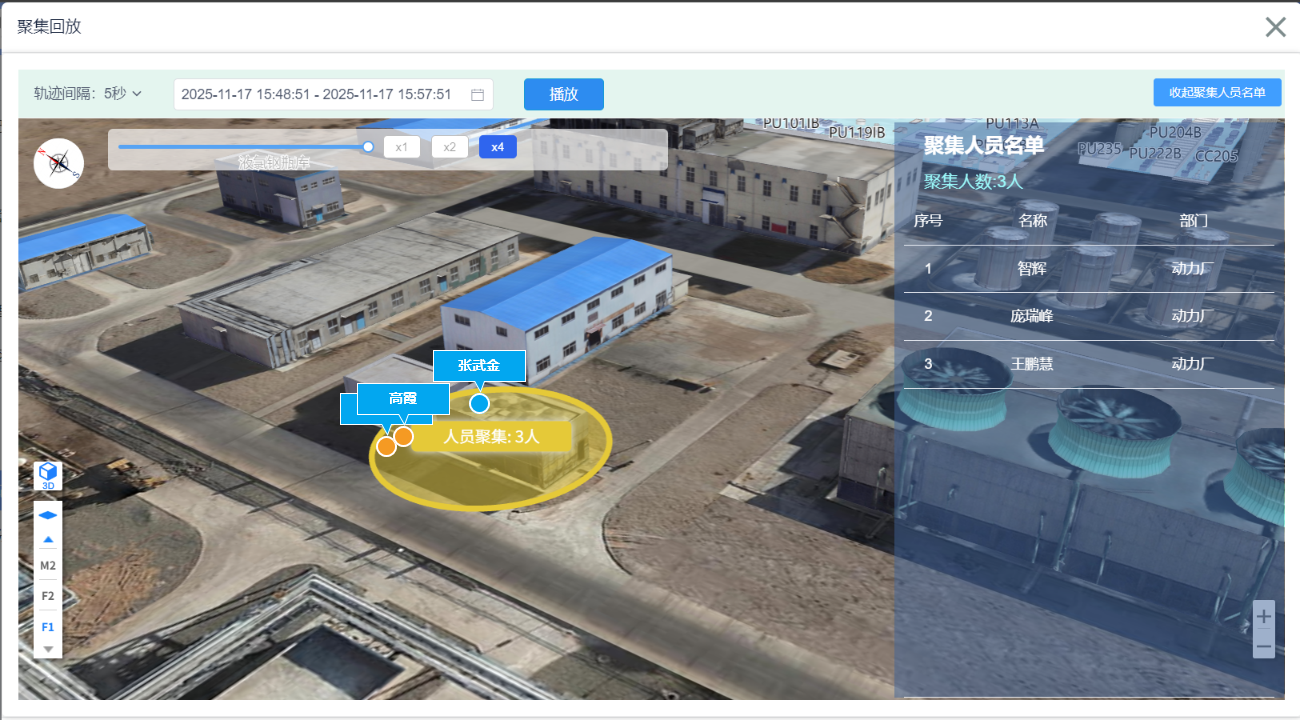Screen dimensions: 1300x720
Task: Click the 聚集回放 dialog title
Action: click(x=49, y=26)
